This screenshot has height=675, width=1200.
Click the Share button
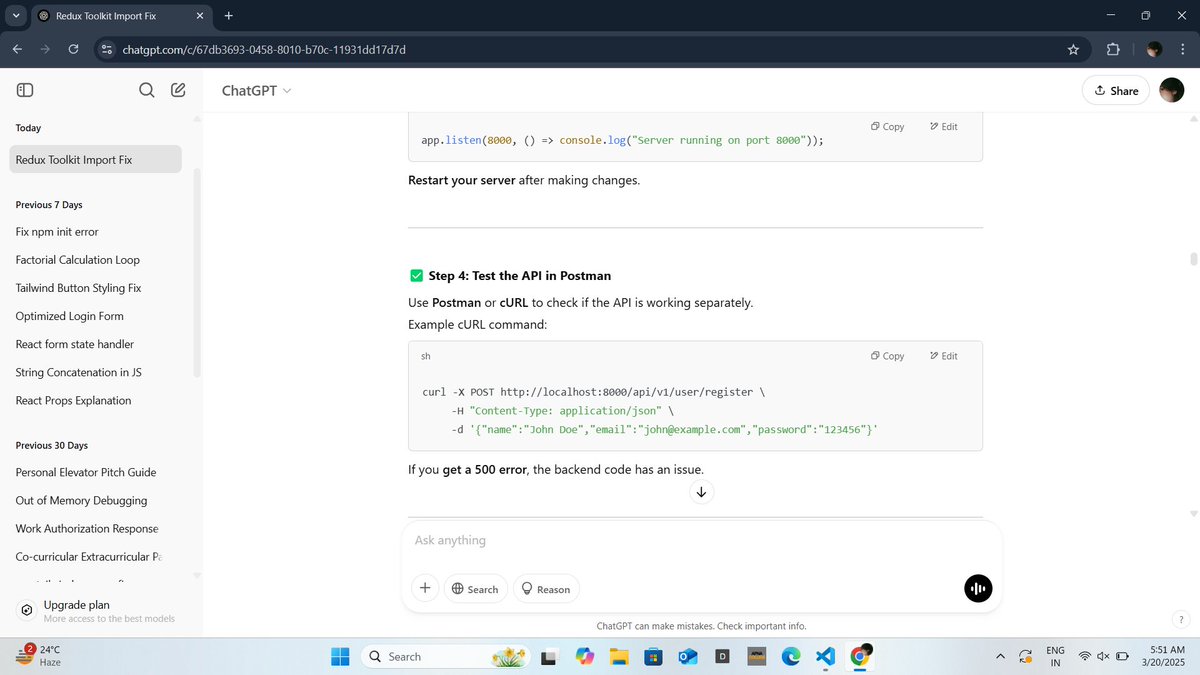click(1116, 91)
